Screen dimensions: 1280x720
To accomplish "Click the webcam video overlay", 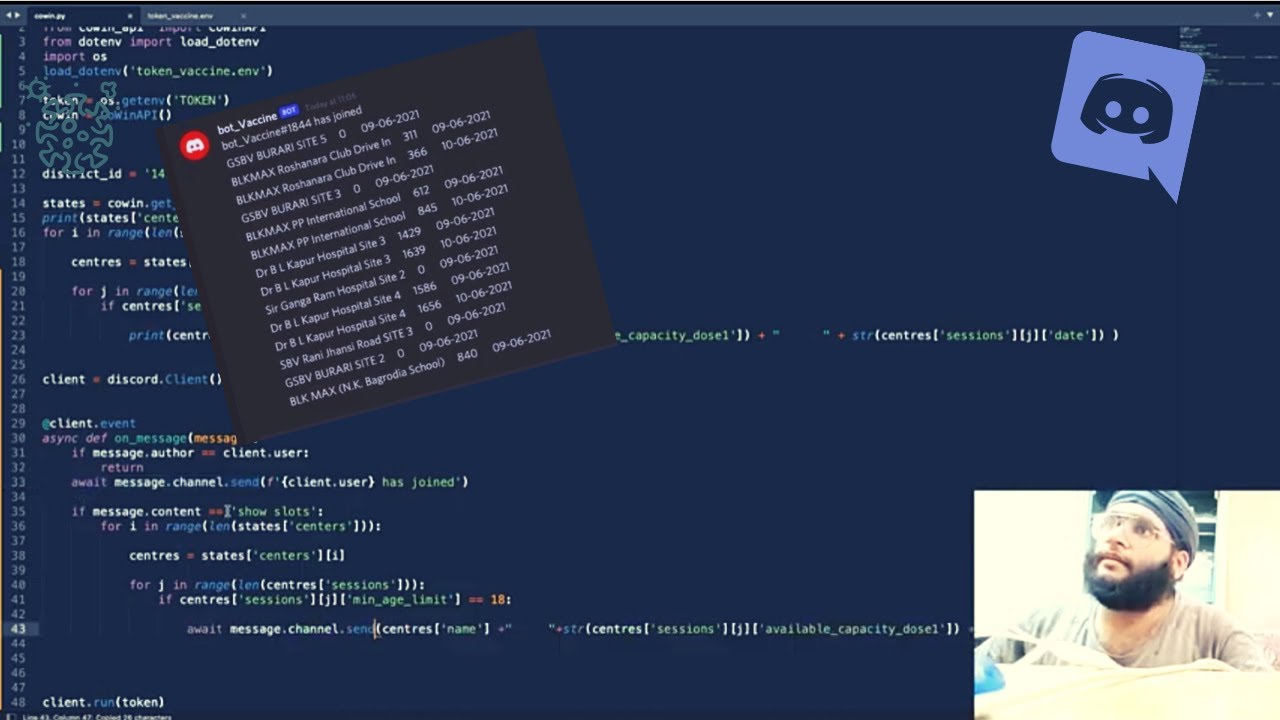I will pyautogui.click(x=1127, y=604).
